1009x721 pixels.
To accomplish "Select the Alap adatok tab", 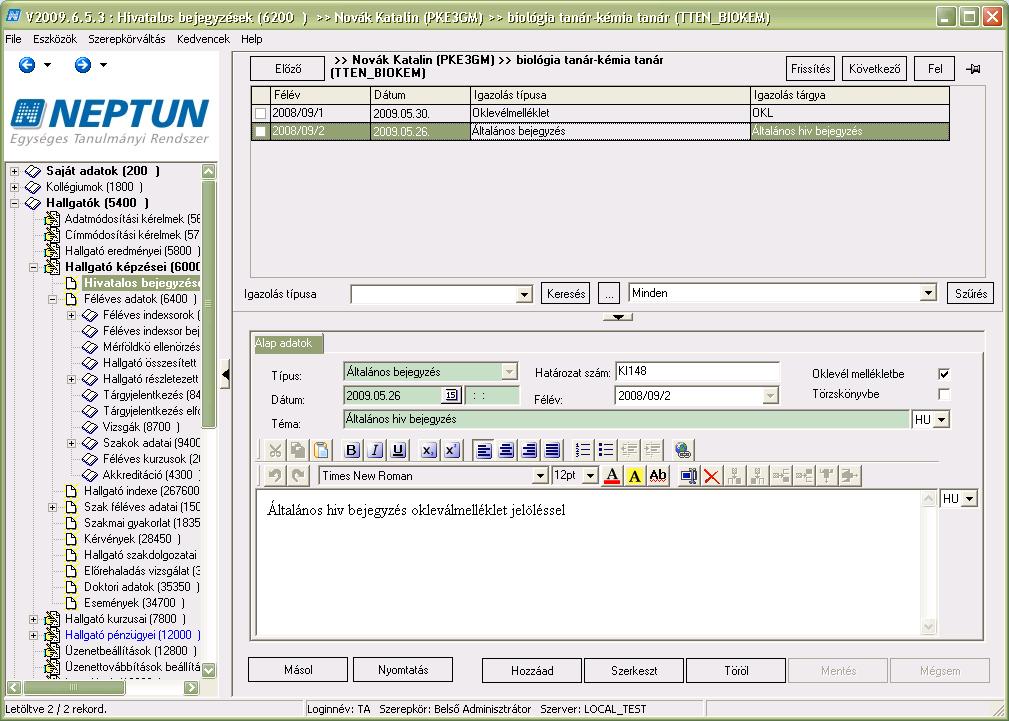I will (x=287, y=344).
